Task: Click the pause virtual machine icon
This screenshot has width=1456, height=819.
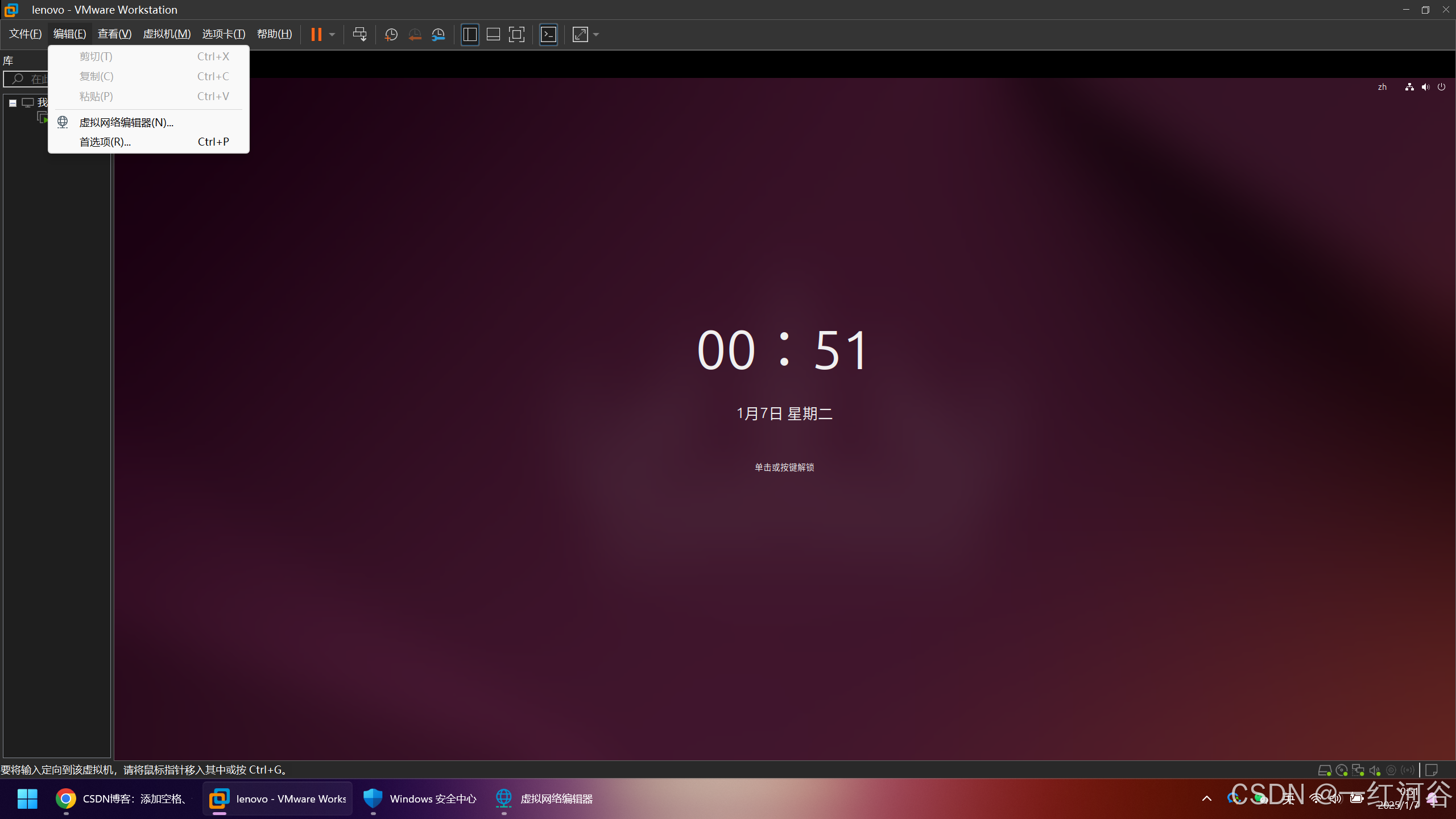Action: tap(316, 34)
